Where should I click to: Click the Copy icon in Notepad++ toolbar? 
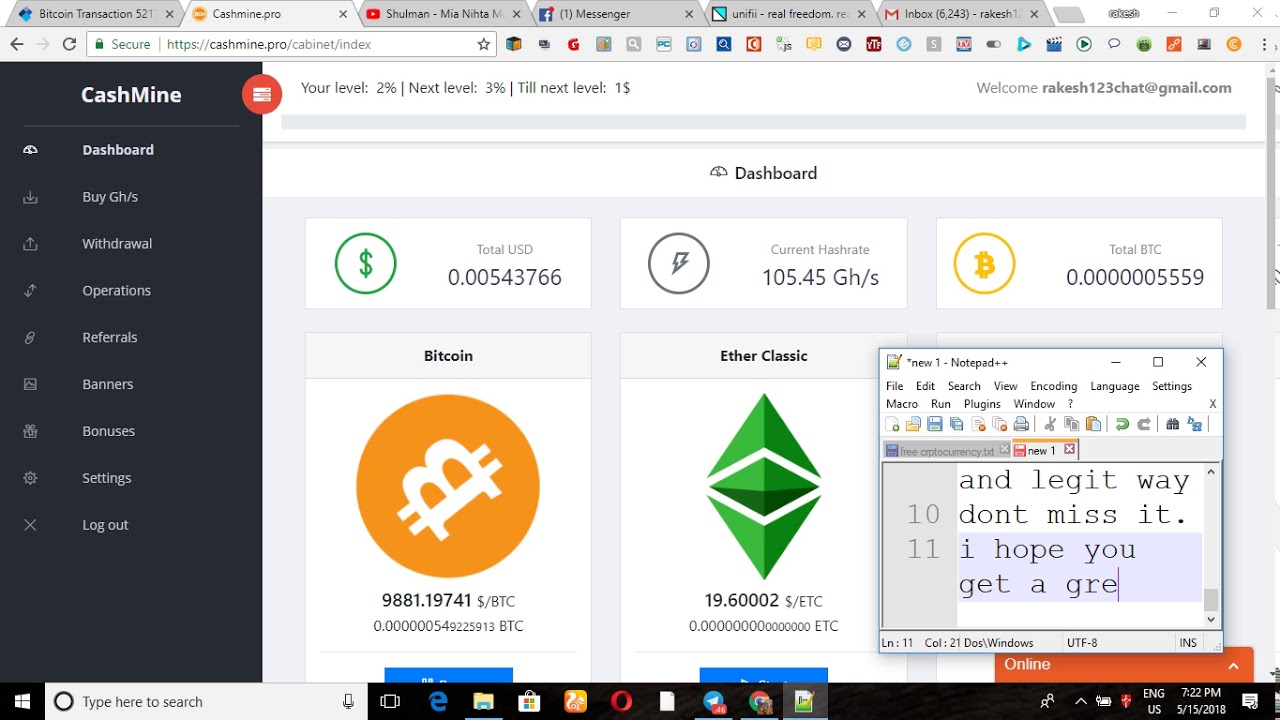1072,425
